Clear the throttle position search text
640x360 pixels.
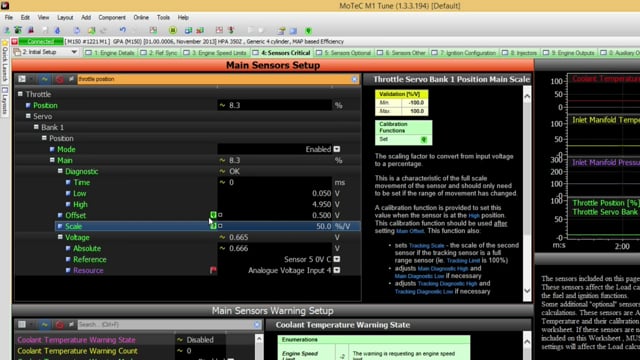click(x=355, y=79)
